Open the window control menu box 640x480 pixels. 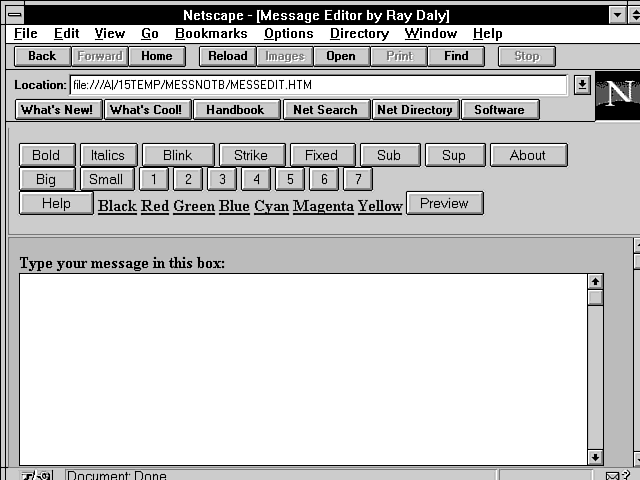click(11, 15)
